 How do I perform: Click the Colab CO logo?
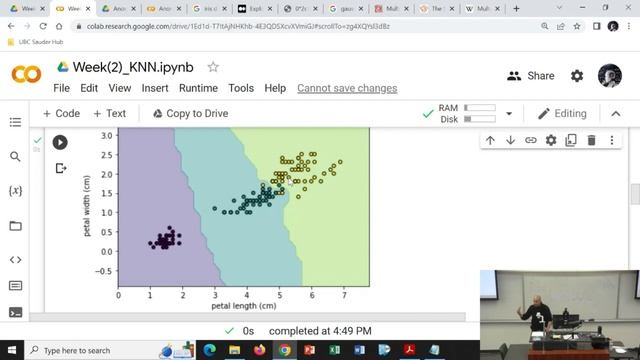27,75
